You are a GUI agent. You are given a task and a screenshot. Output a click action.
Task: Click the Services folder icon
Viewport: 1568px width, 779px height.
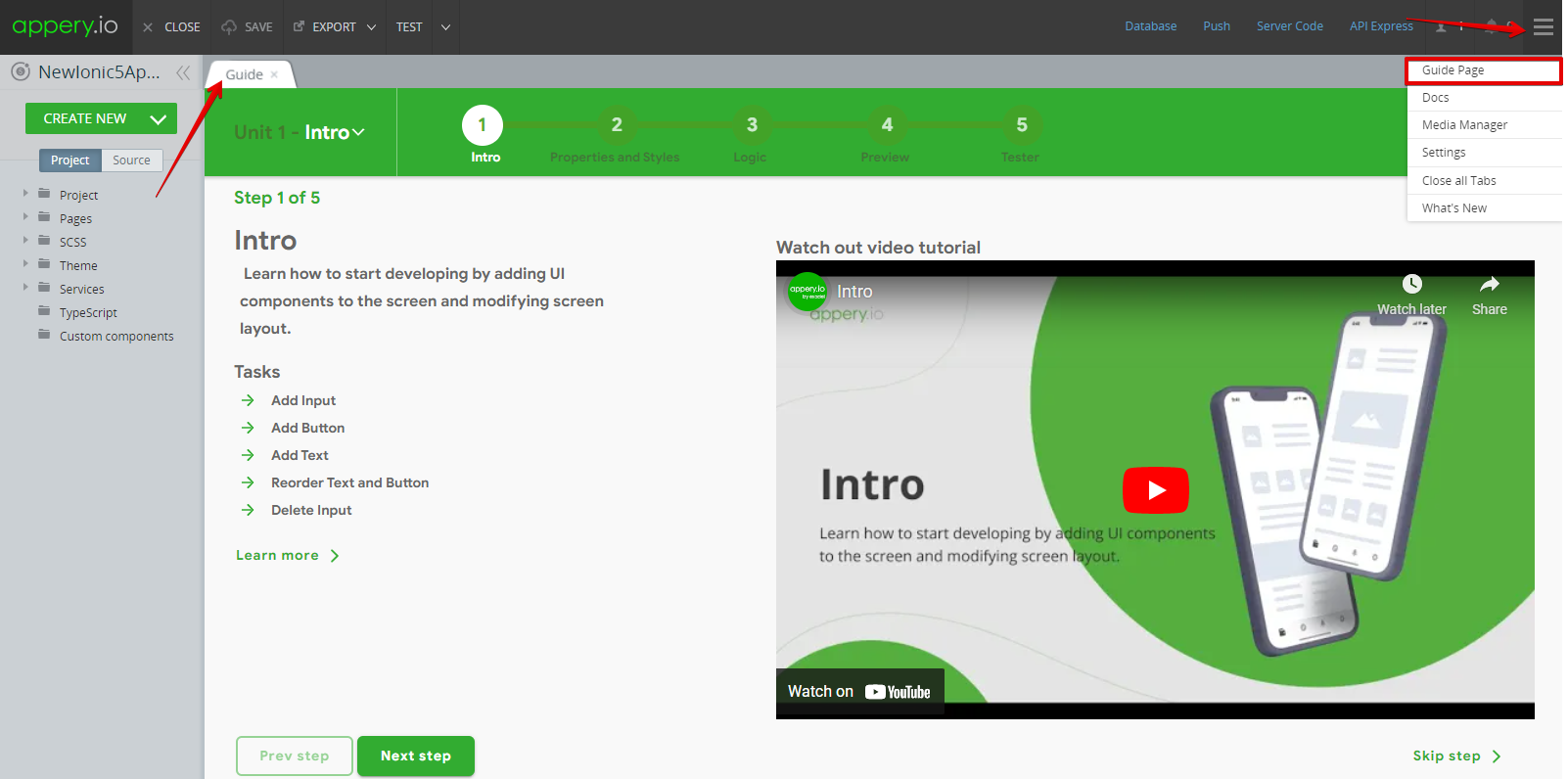44,288
